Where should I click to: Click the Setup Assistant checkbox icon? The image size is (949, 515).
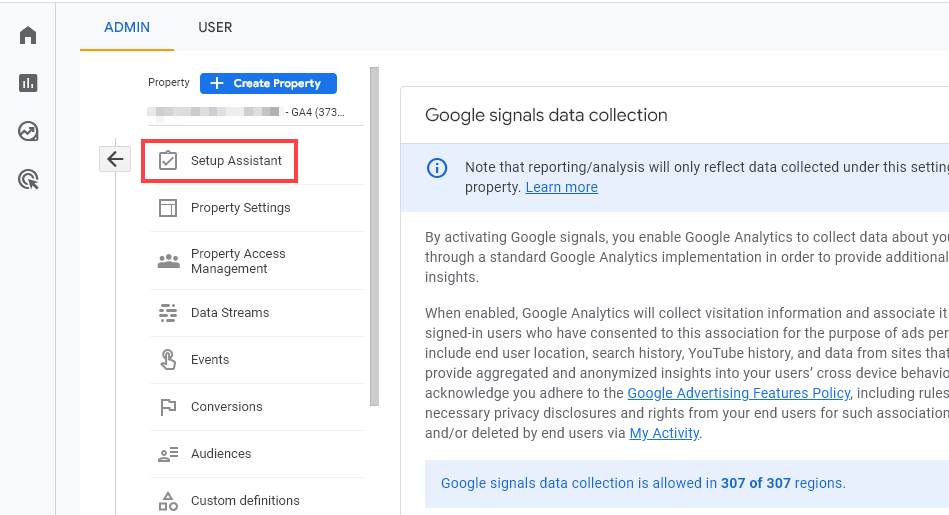tap(168, 160)
